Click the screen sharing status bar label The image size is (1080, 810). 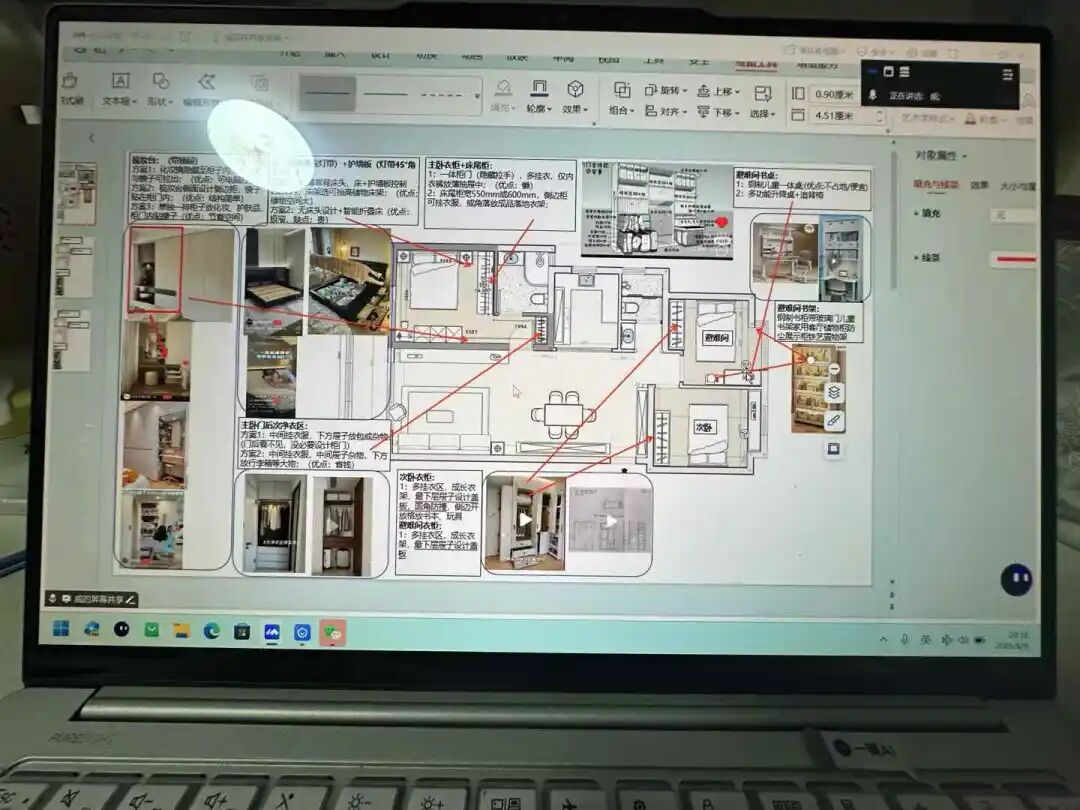92,599
